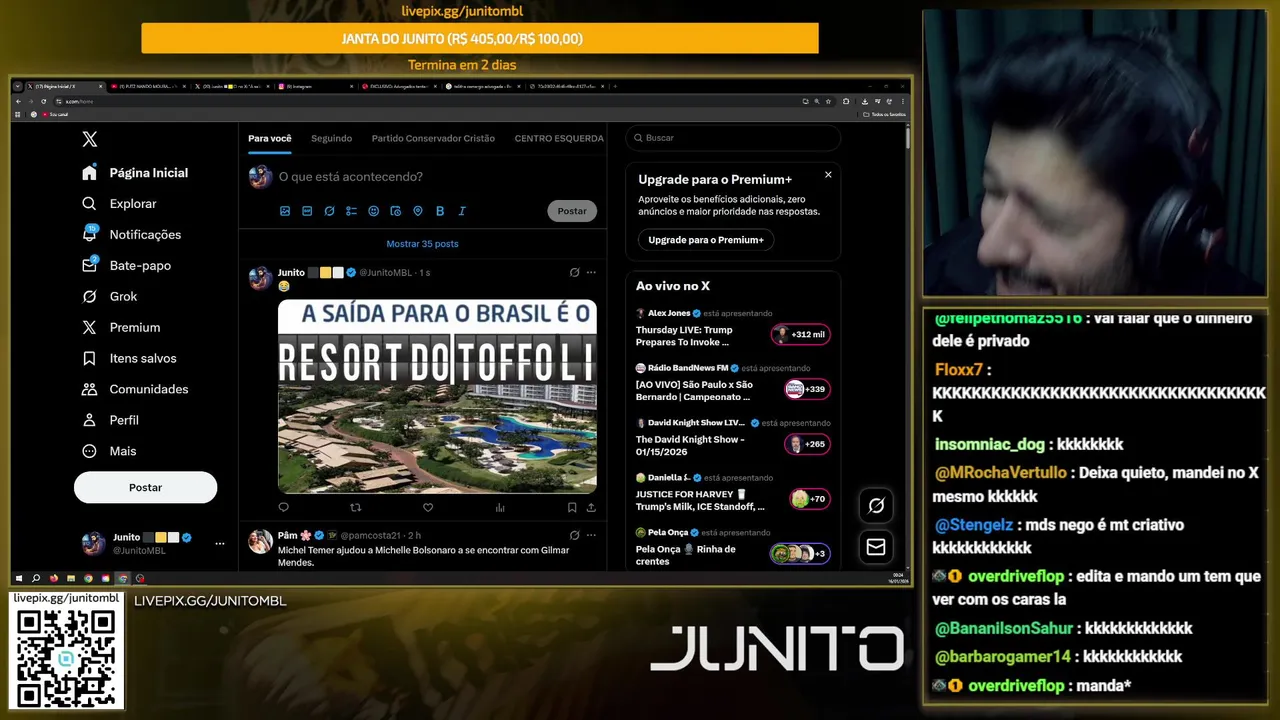Open Windows Start menu
This screenshot has height=720, width=1280.
[x=19, y=578]
